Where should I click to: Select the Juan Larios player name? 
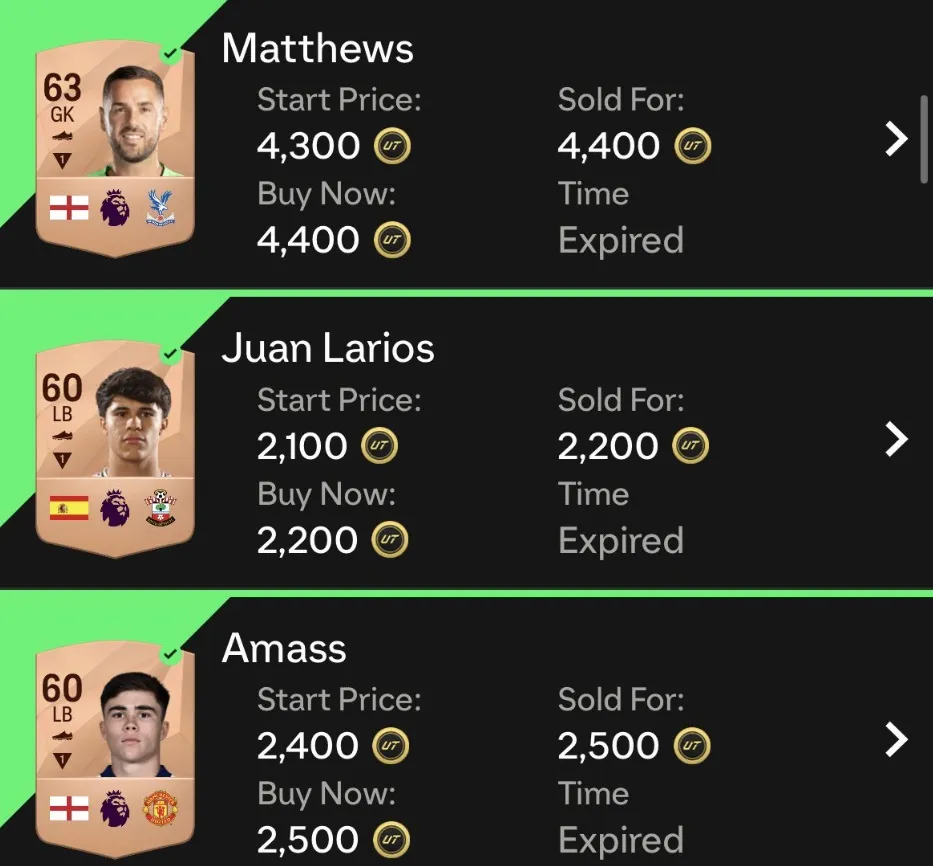(328, 348)
